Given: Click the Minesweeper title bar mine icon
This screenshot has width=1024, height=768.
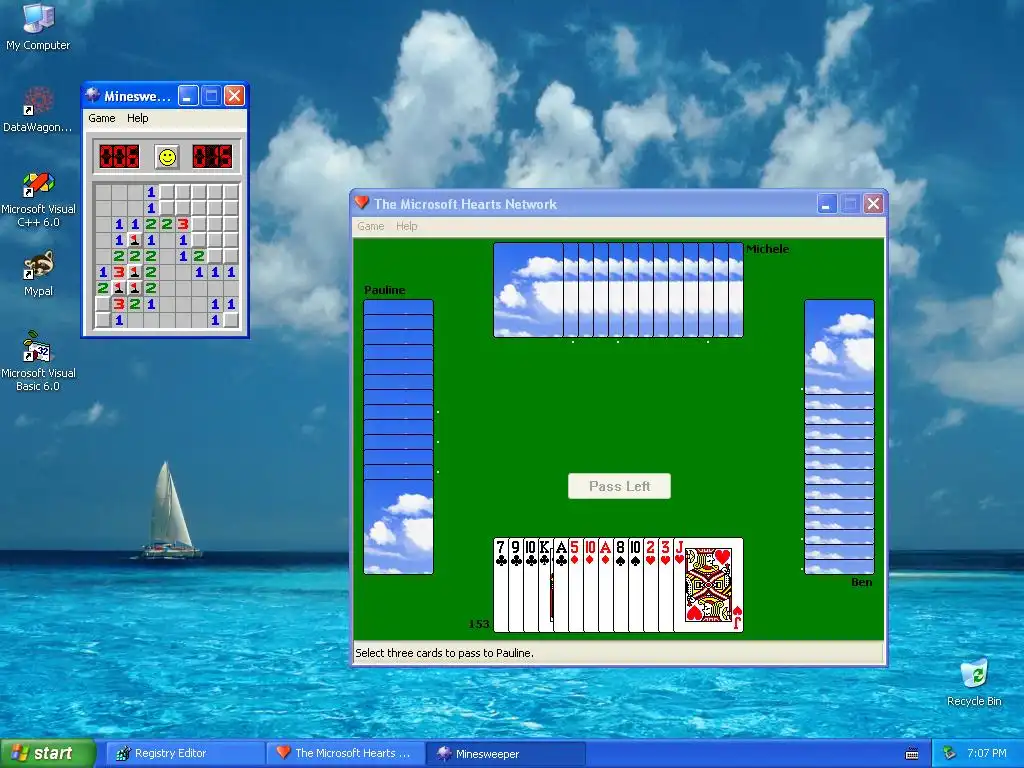Looking at the screenshot, I should tap(93, 95).
